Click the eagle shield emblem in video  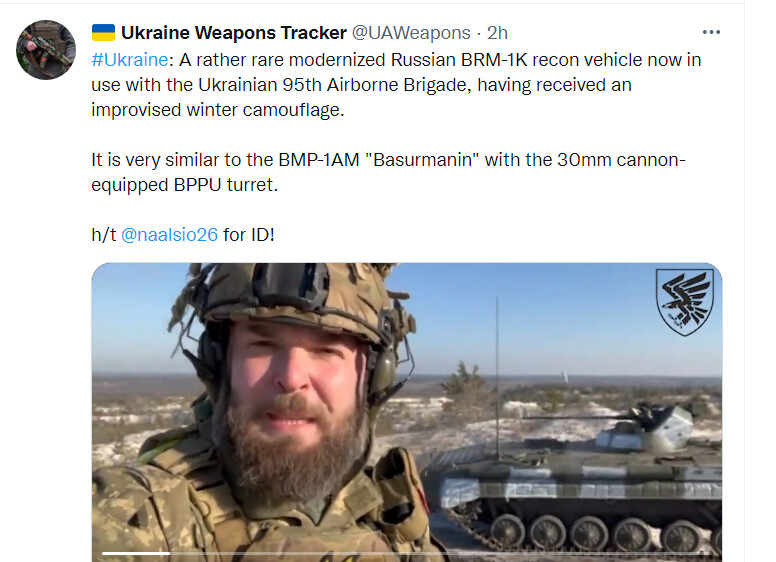pyautogui.click(x=684, y=302)
